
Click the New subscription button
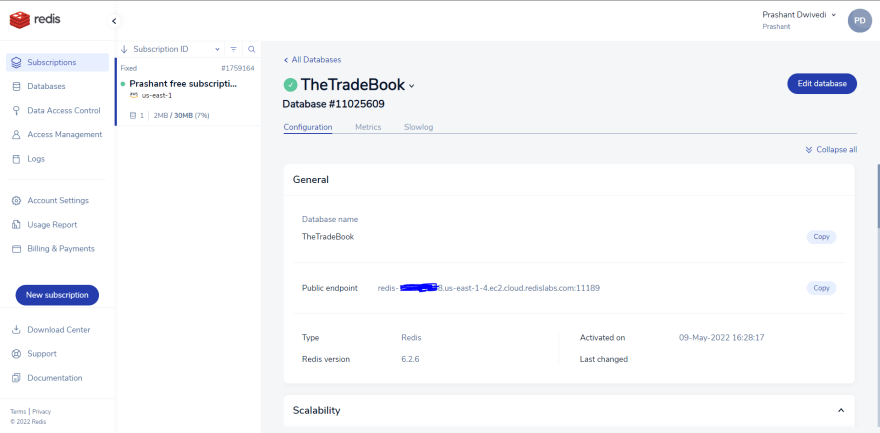pyautogui.click(x=57, y=295)
